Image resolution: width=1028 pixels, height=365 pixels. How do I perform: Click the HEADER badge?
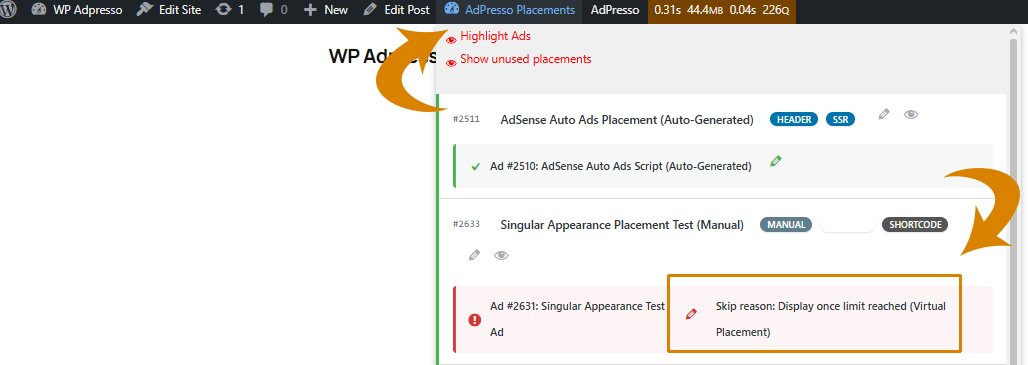pos(794,120)
